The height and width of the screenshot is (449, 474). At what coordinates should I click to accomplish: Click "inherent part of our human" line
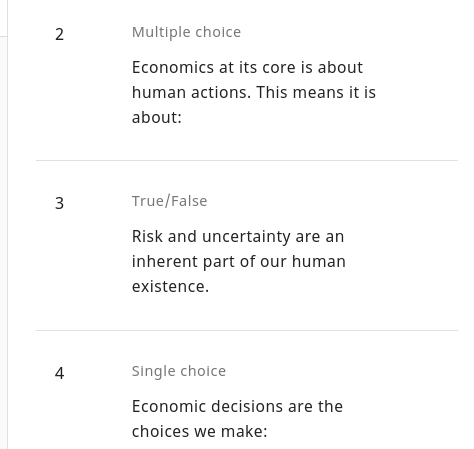tap(239, 261)
